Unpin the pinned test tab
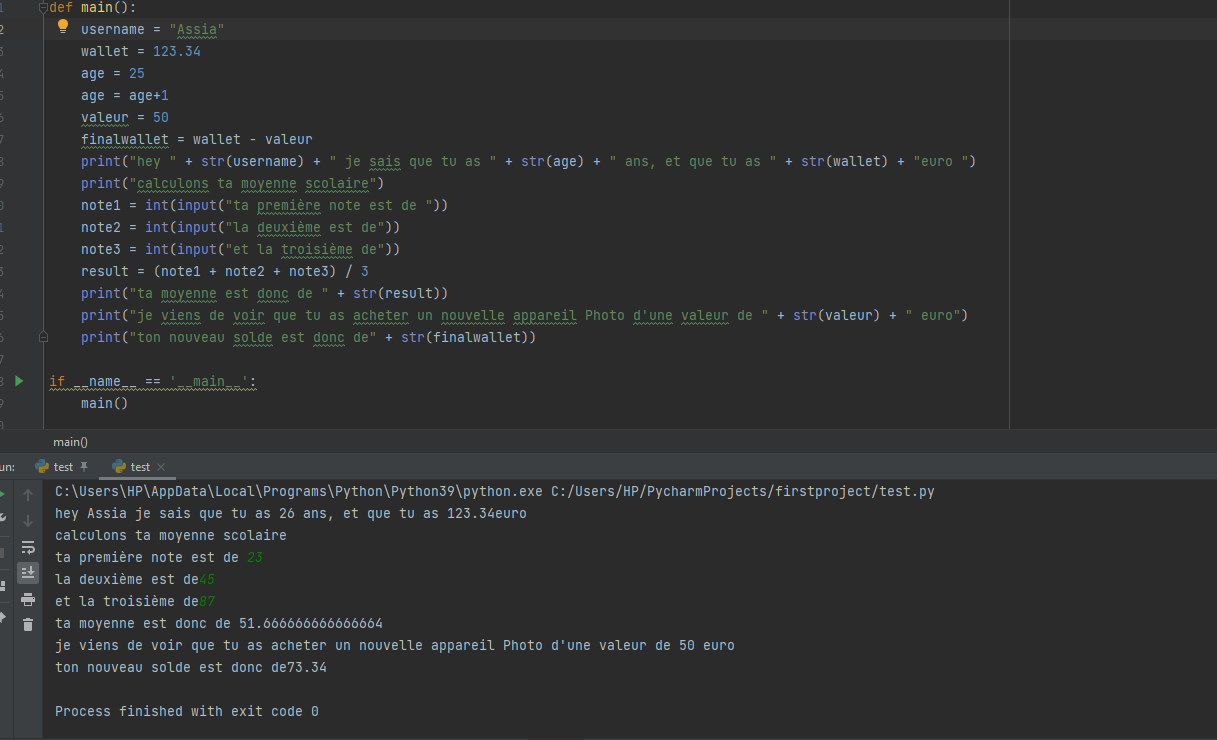 [x=84, y=466]
